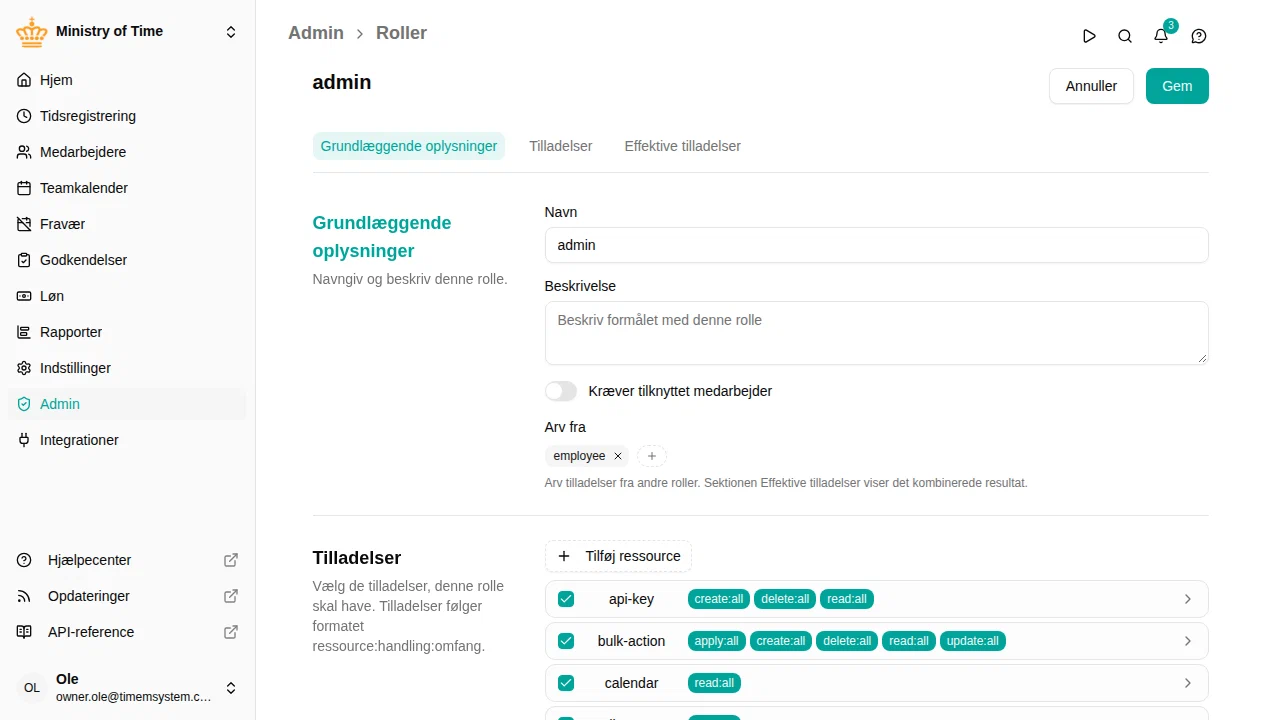
Task: Expand the bulk-action permission row chevron
Action: 1188,641
